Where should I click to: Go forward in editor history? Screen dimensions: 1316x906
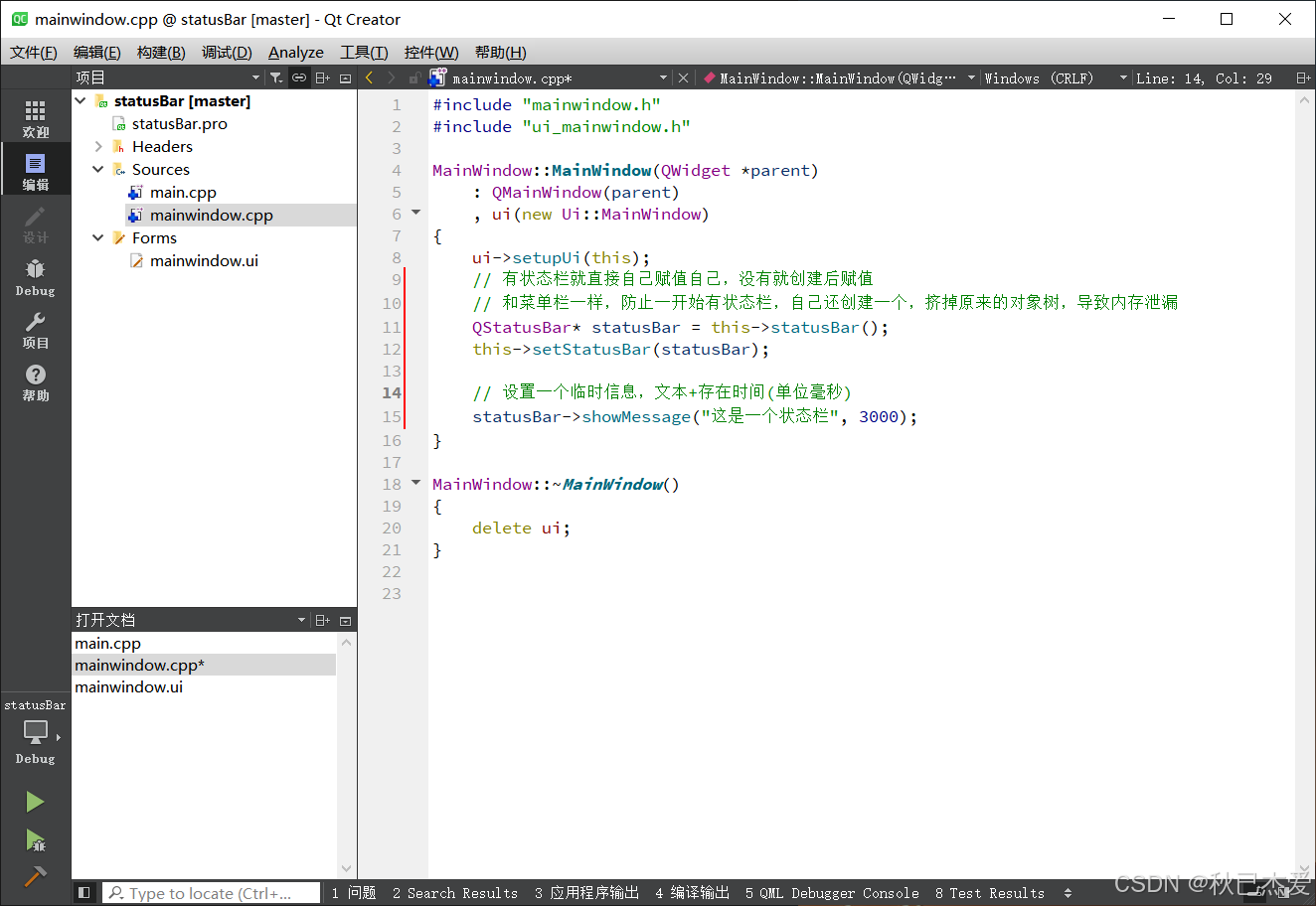click(x=391, y=77)
